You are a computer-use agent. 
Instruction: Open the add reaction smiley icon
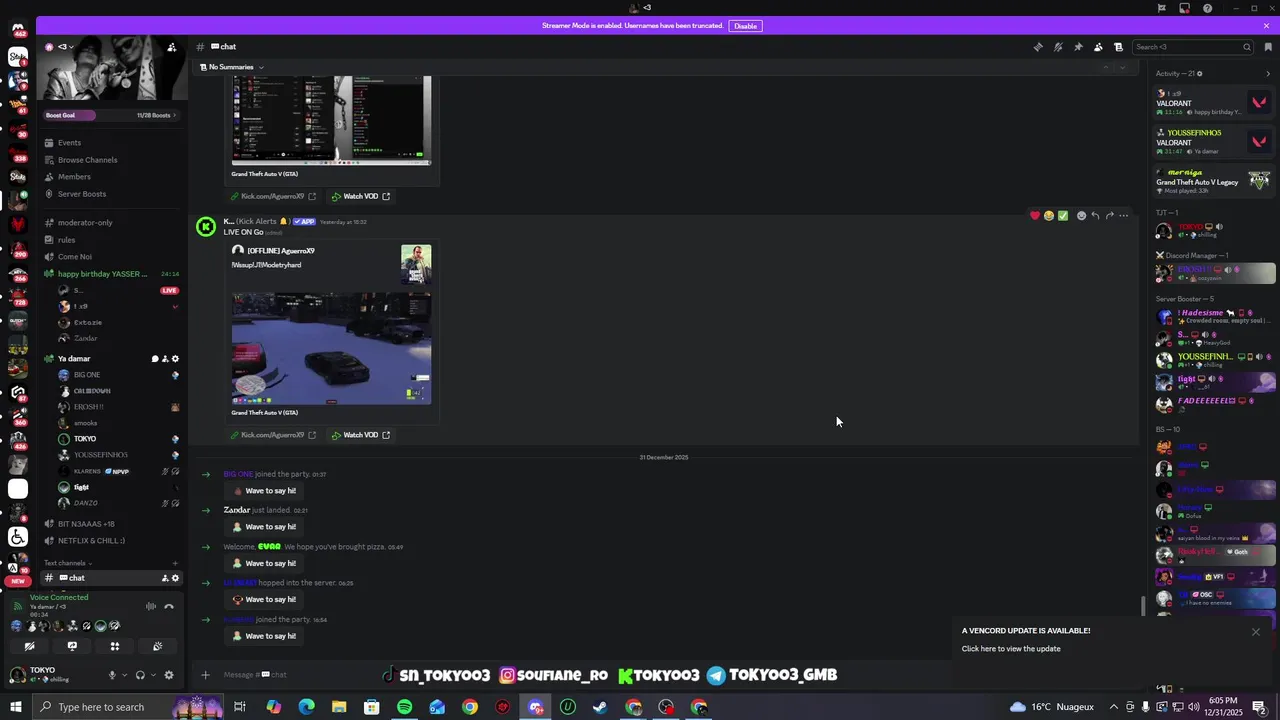coord(1081,216)
